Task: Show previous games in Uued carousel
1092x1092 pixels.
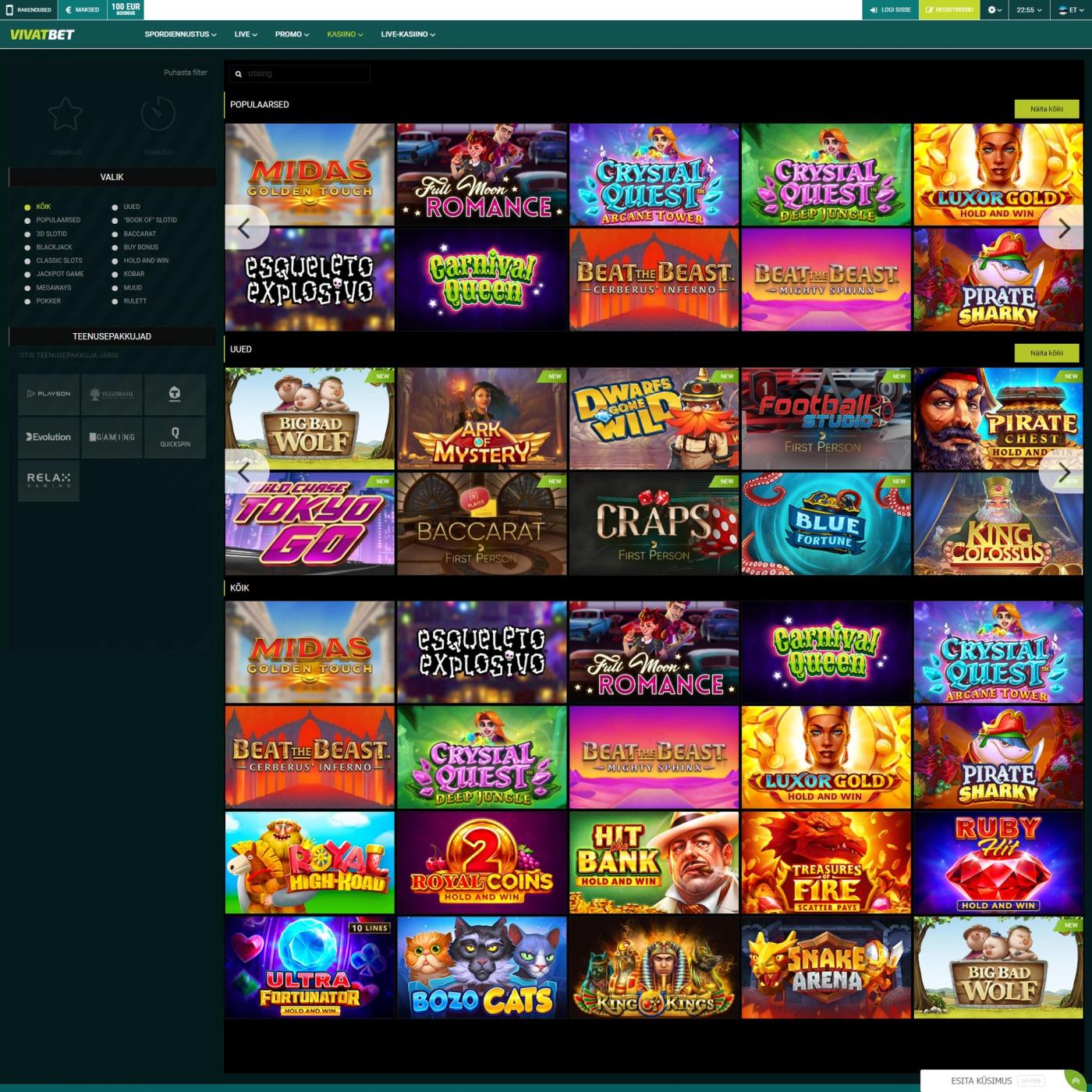Action: click(245, 472)
